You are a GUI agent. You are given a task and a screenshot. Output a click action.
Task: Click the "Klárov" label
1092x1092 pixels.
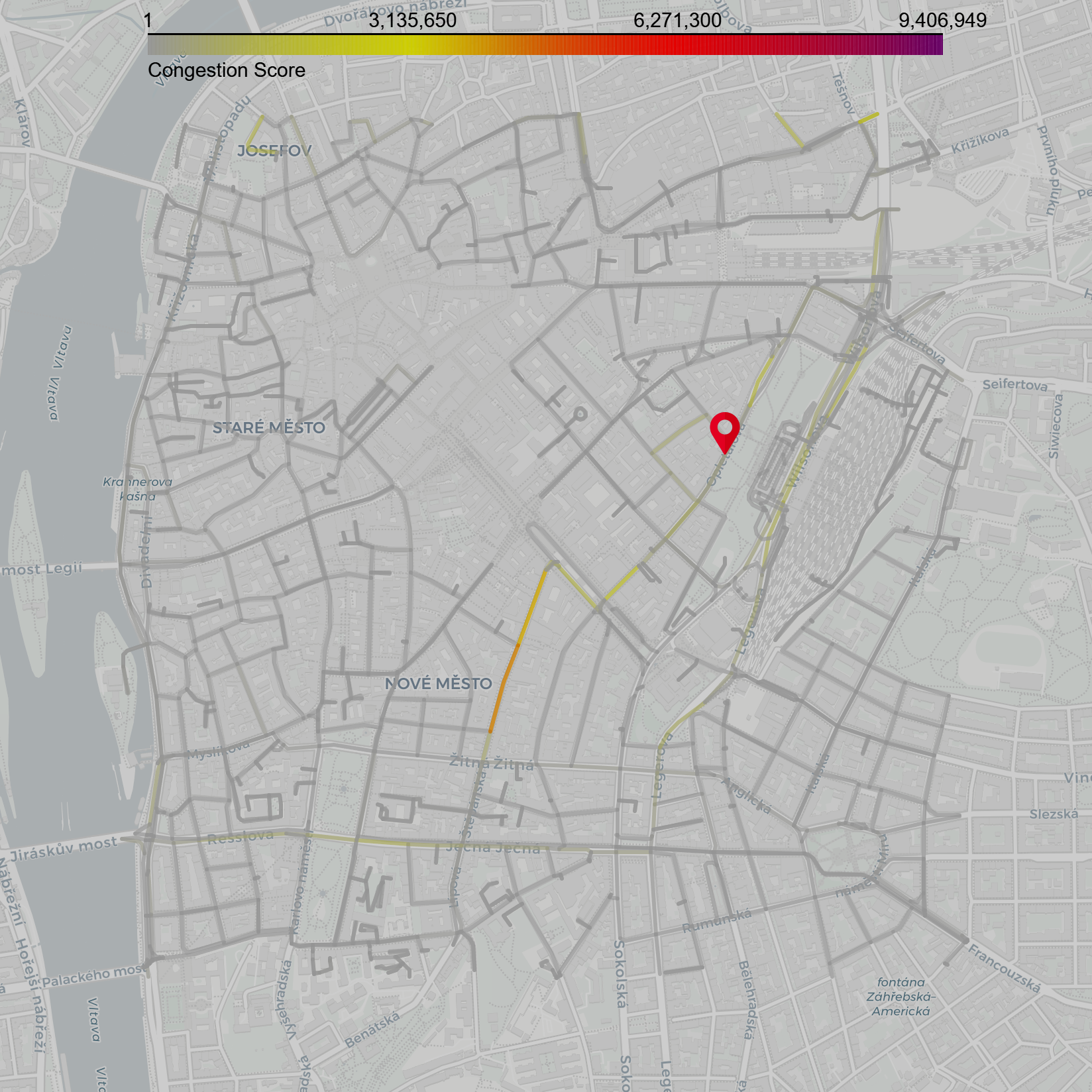pos(23,123)
